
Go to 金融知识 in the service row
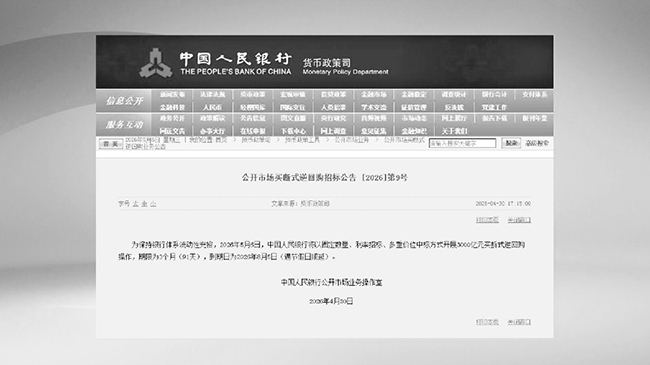(x=414, y=131)
